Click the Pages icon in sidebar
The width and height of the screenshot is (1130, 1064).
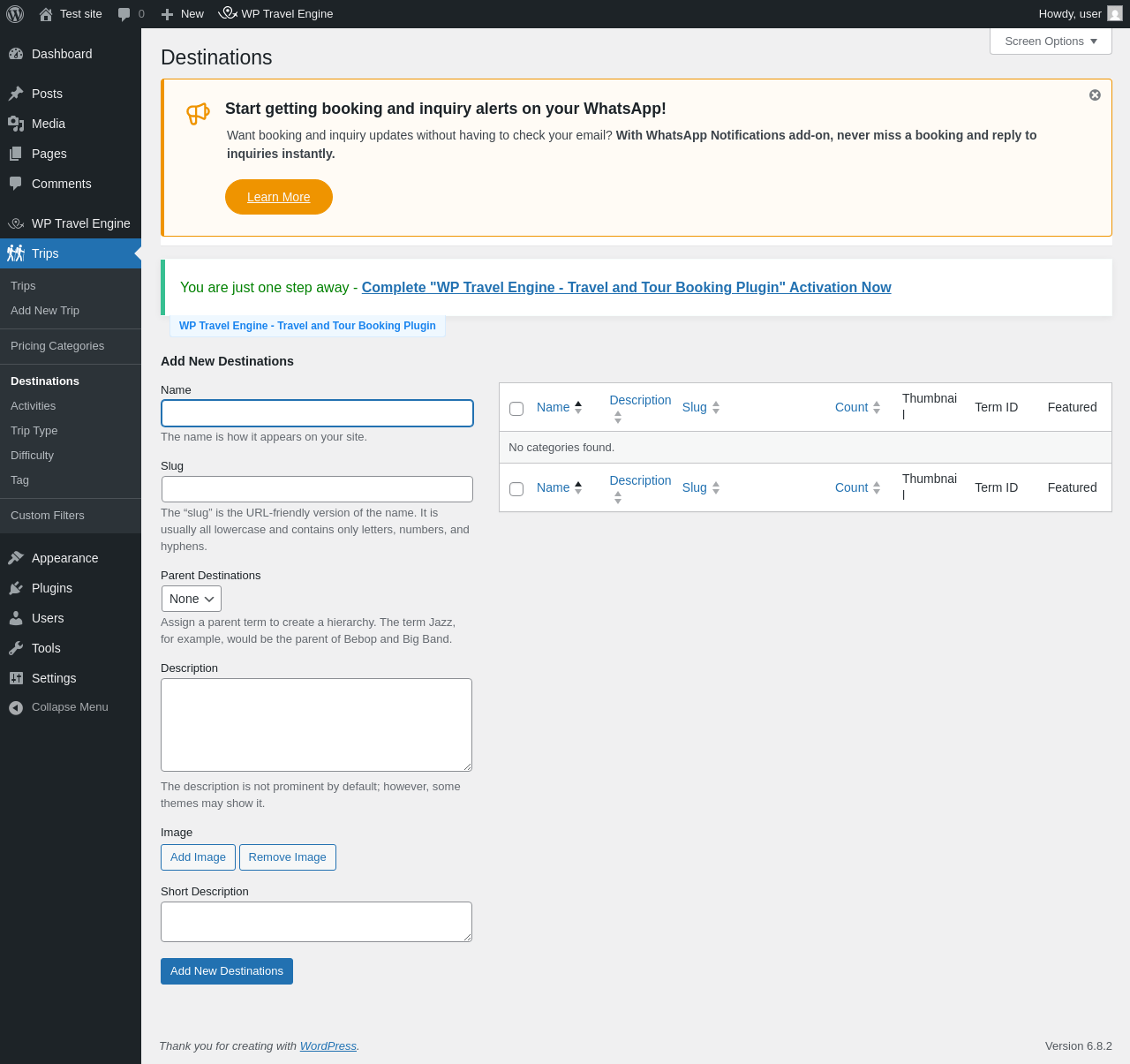tap(16, 154)
